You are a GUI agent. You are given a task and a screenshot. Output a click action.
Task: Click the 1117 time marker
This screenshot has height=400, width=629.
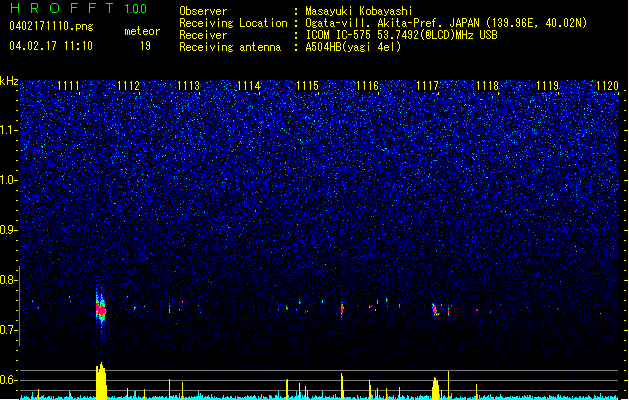click(x=428, y=85)
